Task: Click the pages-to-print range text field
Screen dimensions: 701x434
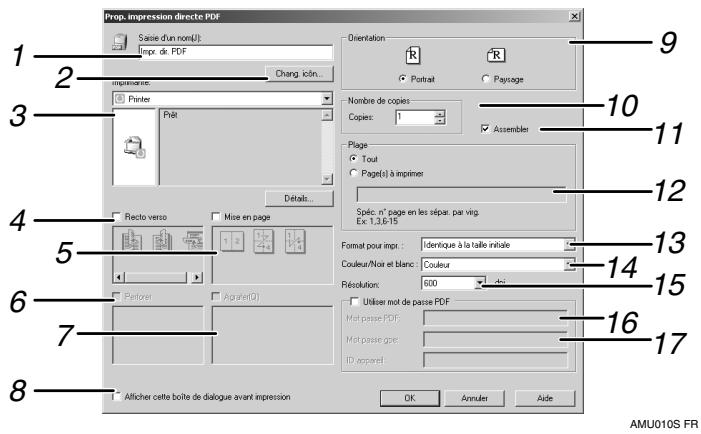Action: point(461,195)
